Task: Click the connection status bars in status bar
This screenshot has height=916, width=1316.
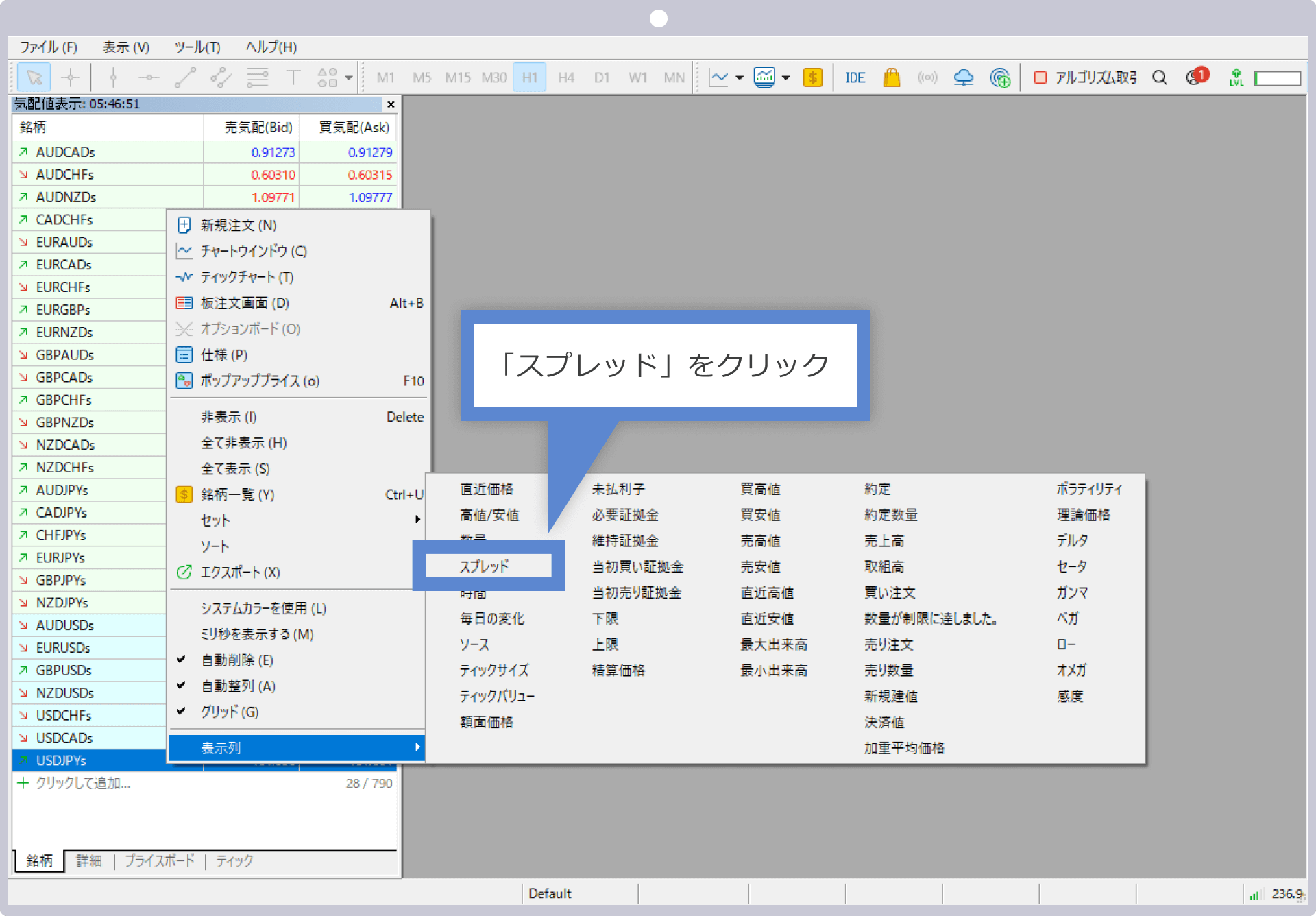Action: pos(1255,894)
